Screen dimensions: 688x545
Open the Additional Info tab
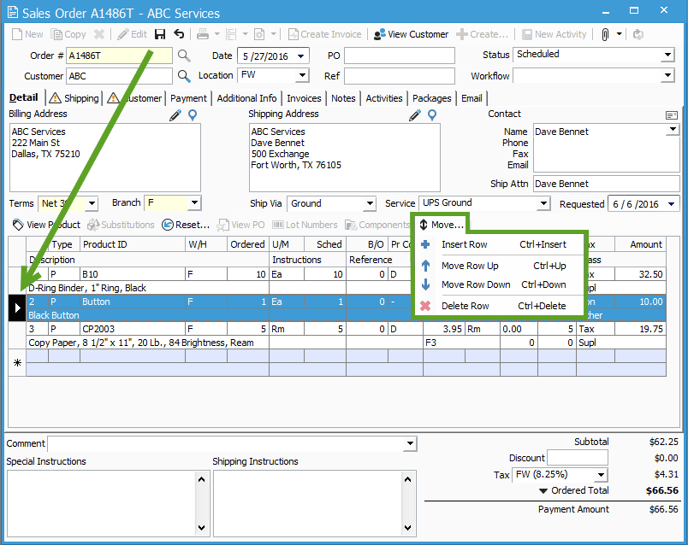247,98
